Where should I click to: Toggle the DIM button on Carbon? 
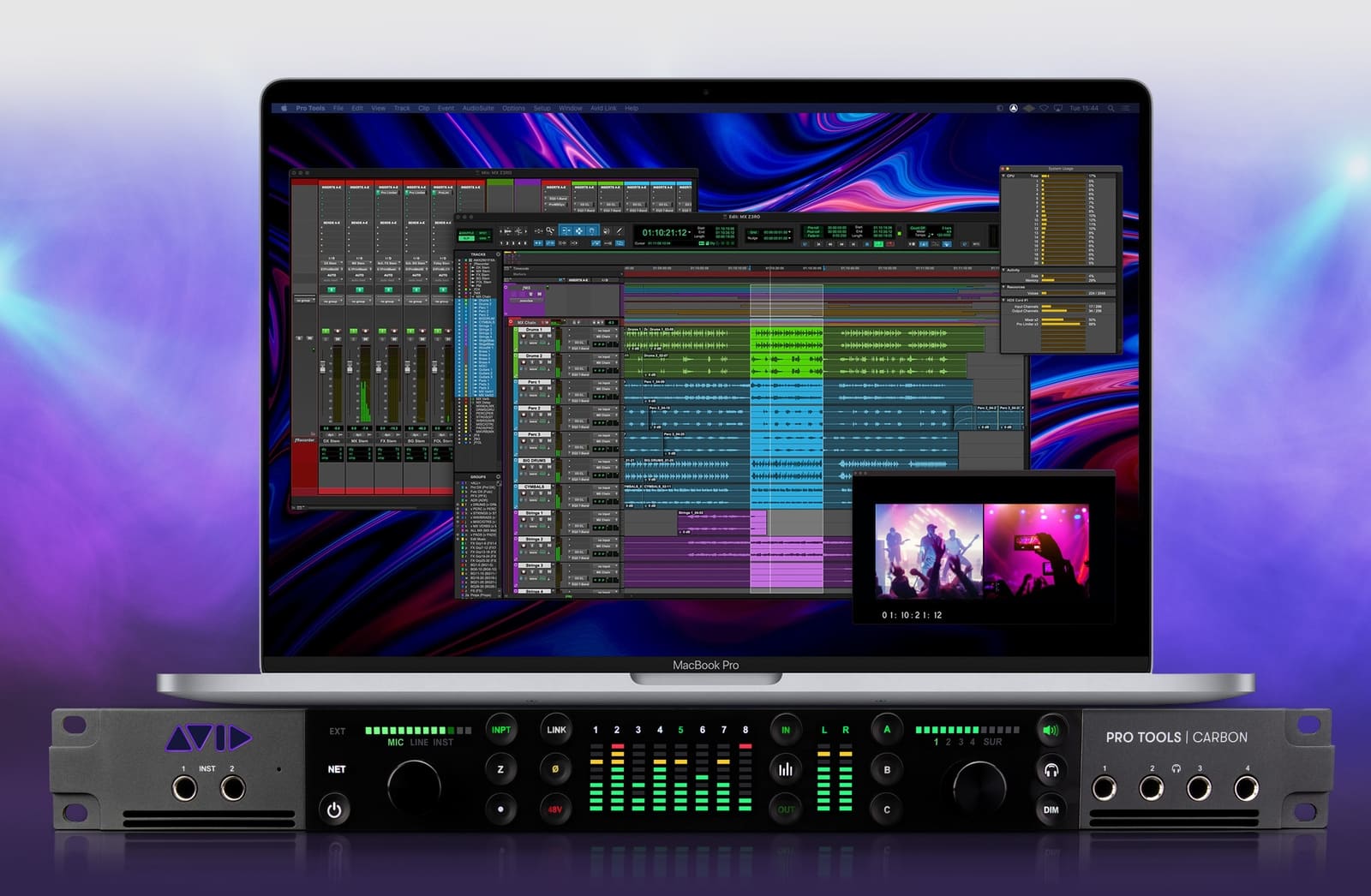point(1051,809)
